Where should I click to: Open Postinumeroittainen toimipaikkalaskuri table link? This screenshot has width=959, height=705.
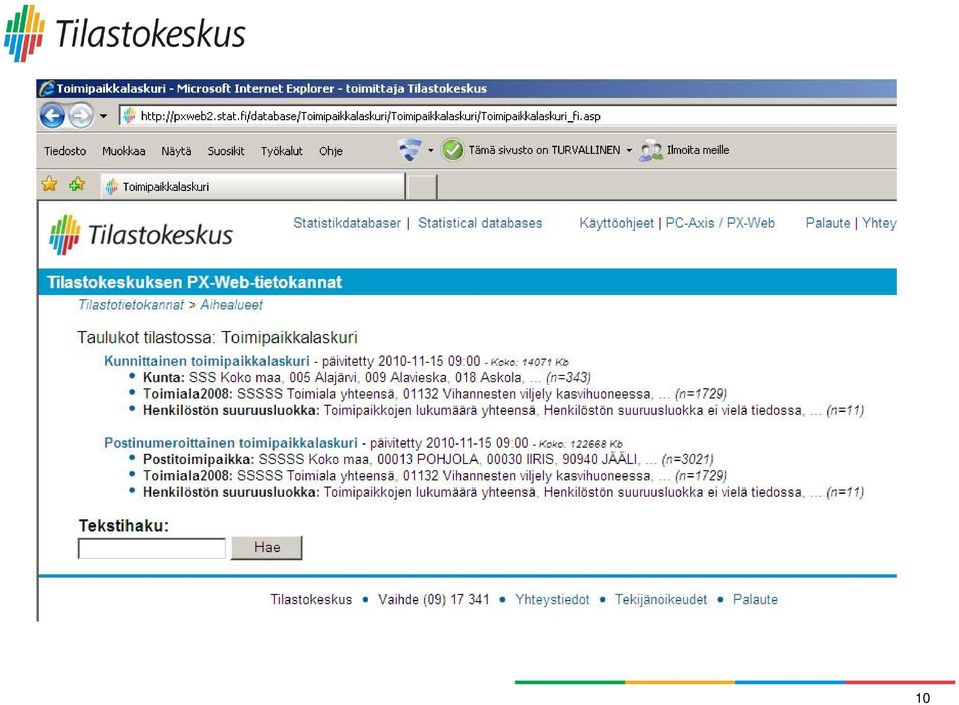tap(231, 443)
